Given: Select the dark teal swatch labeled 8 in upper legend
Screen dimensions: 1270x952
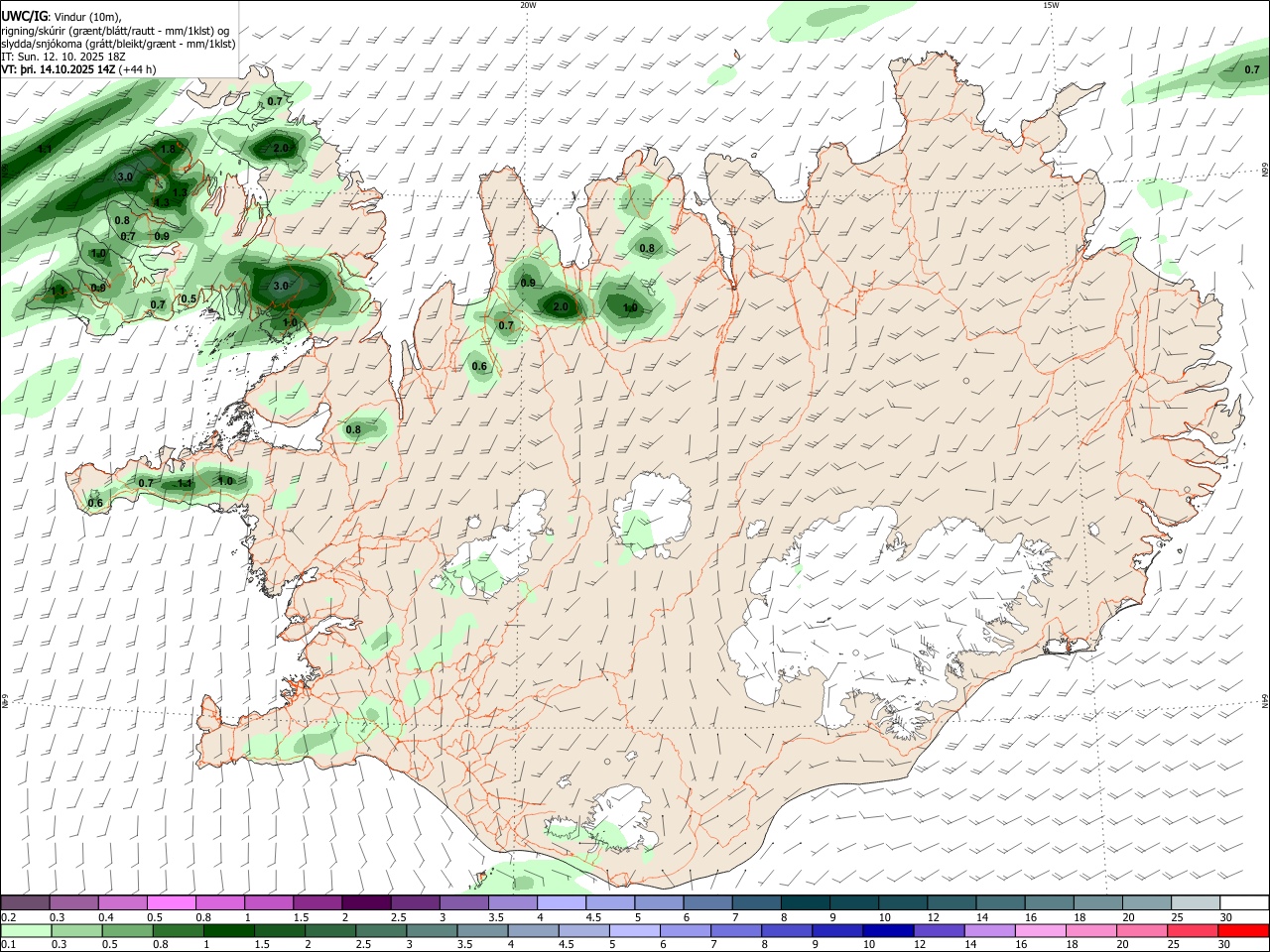Looking at the screenshot, I should click(804, 902).
